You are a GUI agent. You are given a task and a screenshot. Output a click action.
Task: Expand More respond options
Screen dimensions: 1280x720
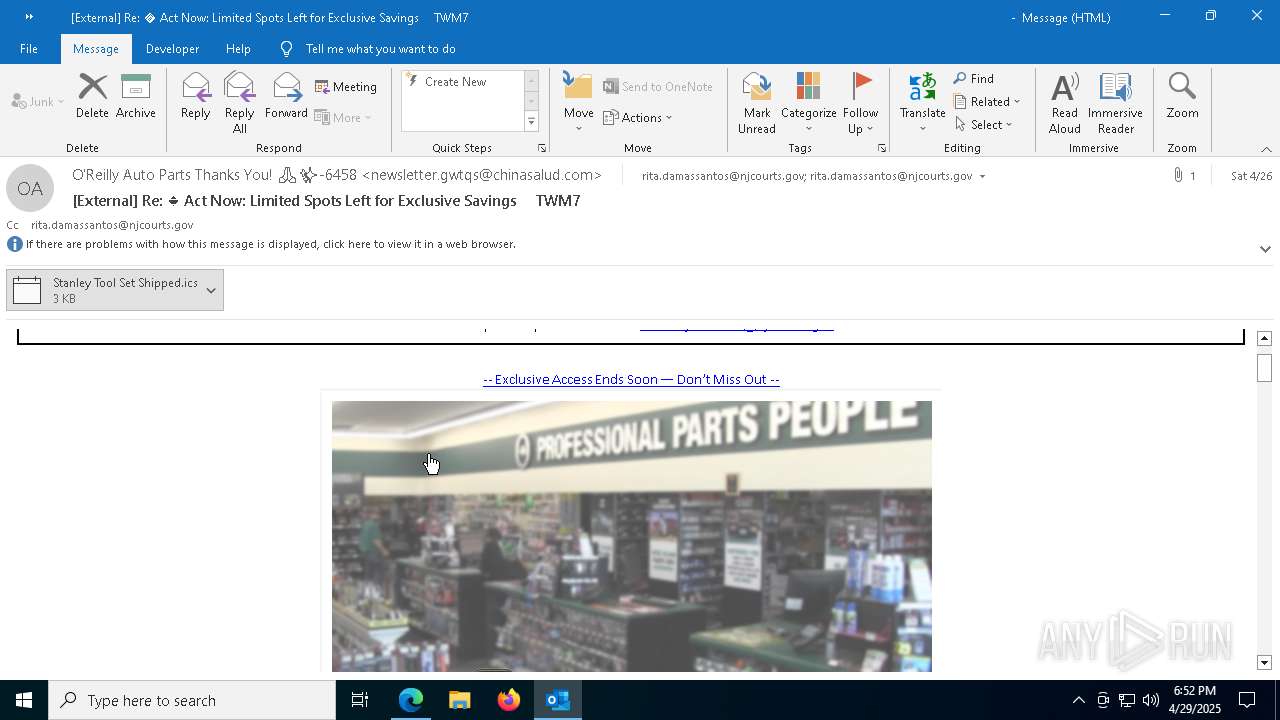343,118
